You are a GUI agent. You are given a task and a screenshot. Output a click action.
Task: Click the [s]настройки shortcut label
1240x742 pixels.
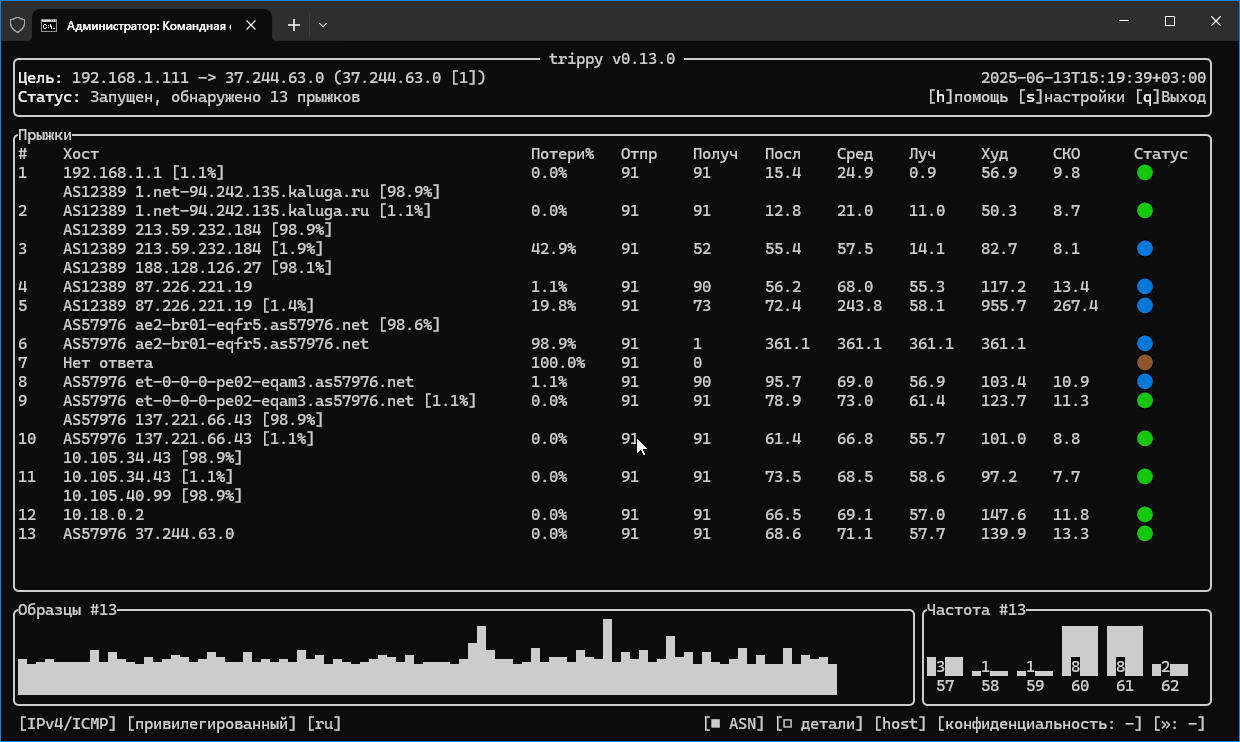tap(1072, 97)
